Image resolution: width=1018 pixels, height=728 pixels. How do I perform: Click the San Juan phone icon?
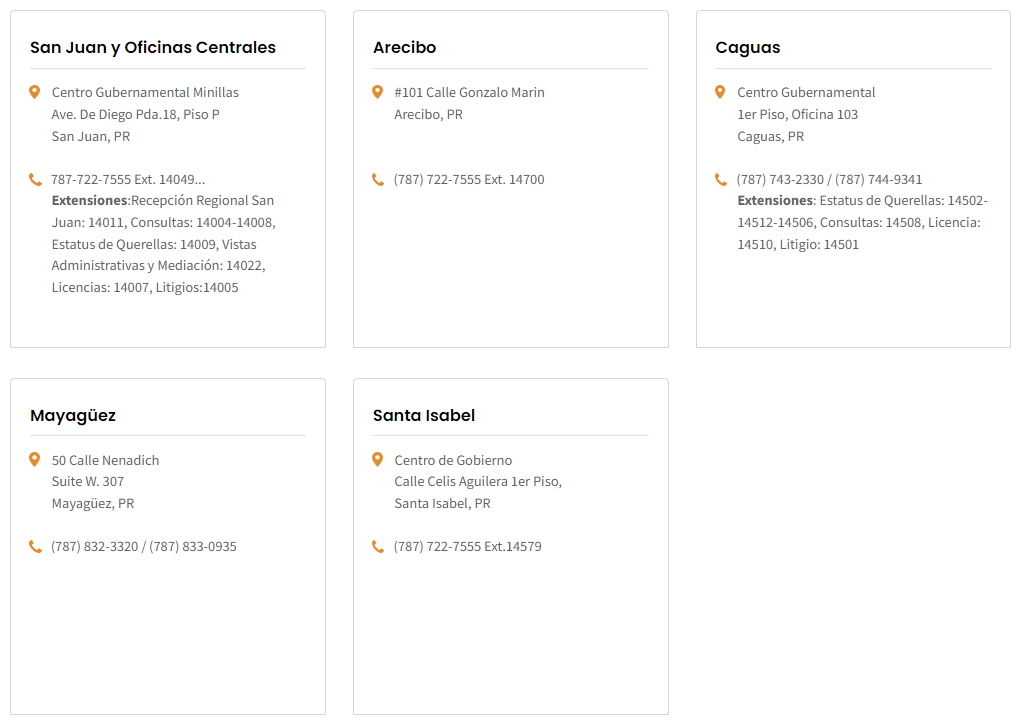pyautogui.click(x=35, y=179)
